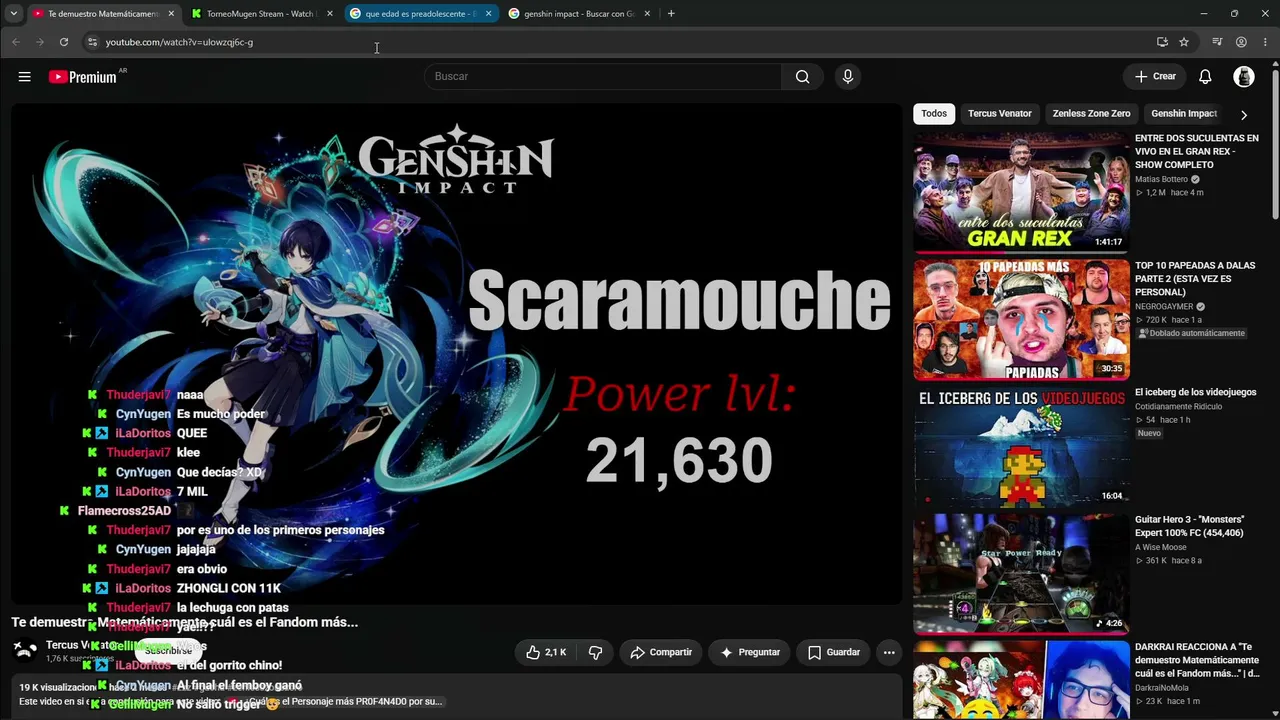Visit the Matias Bottero channel
Viewport: 1280px width, 720px height.
click(1161, 180)
